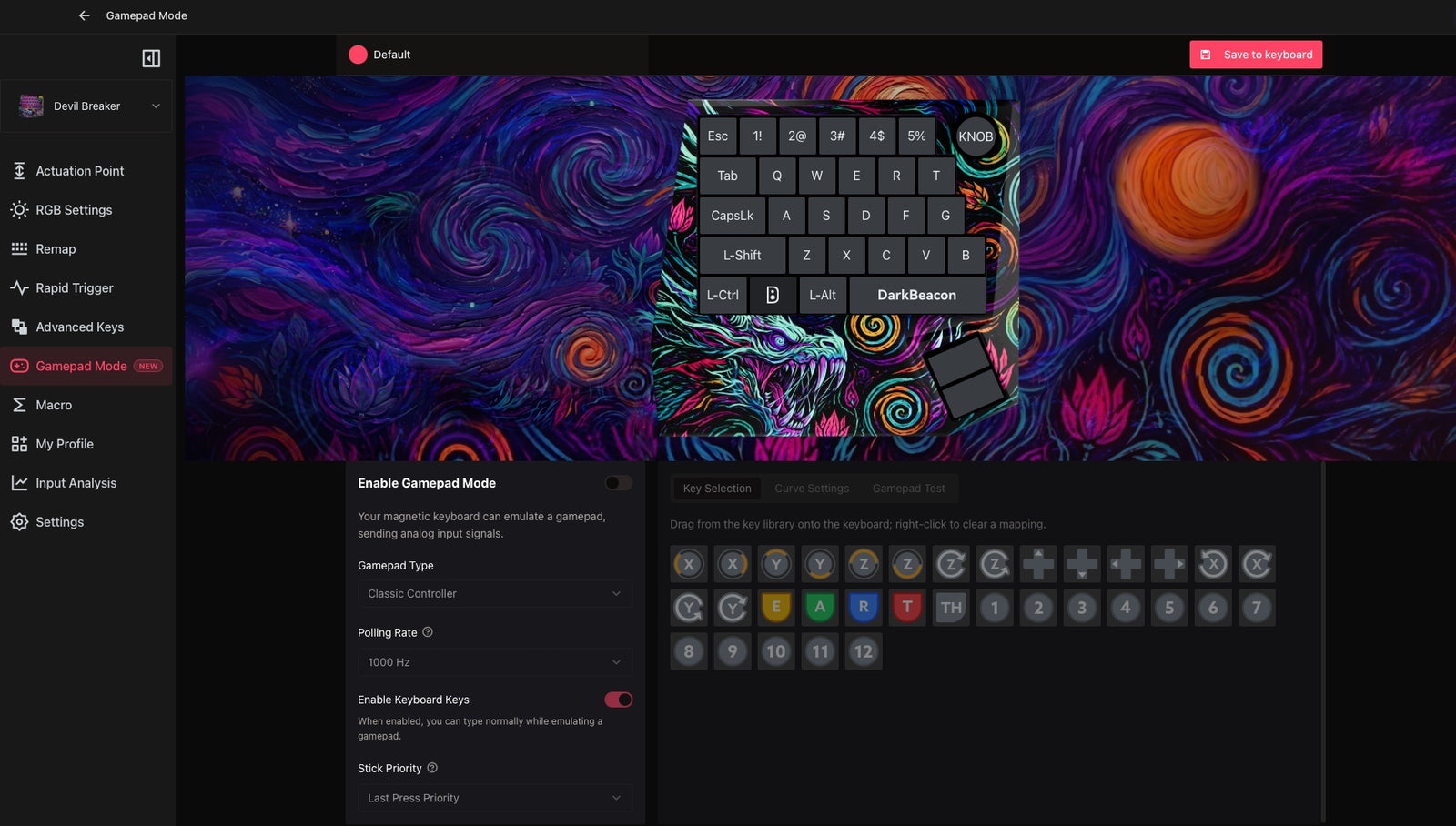Open the Gamepad Type dropdown
Screen dimensions: 1456x826
(x=495, y=593)
